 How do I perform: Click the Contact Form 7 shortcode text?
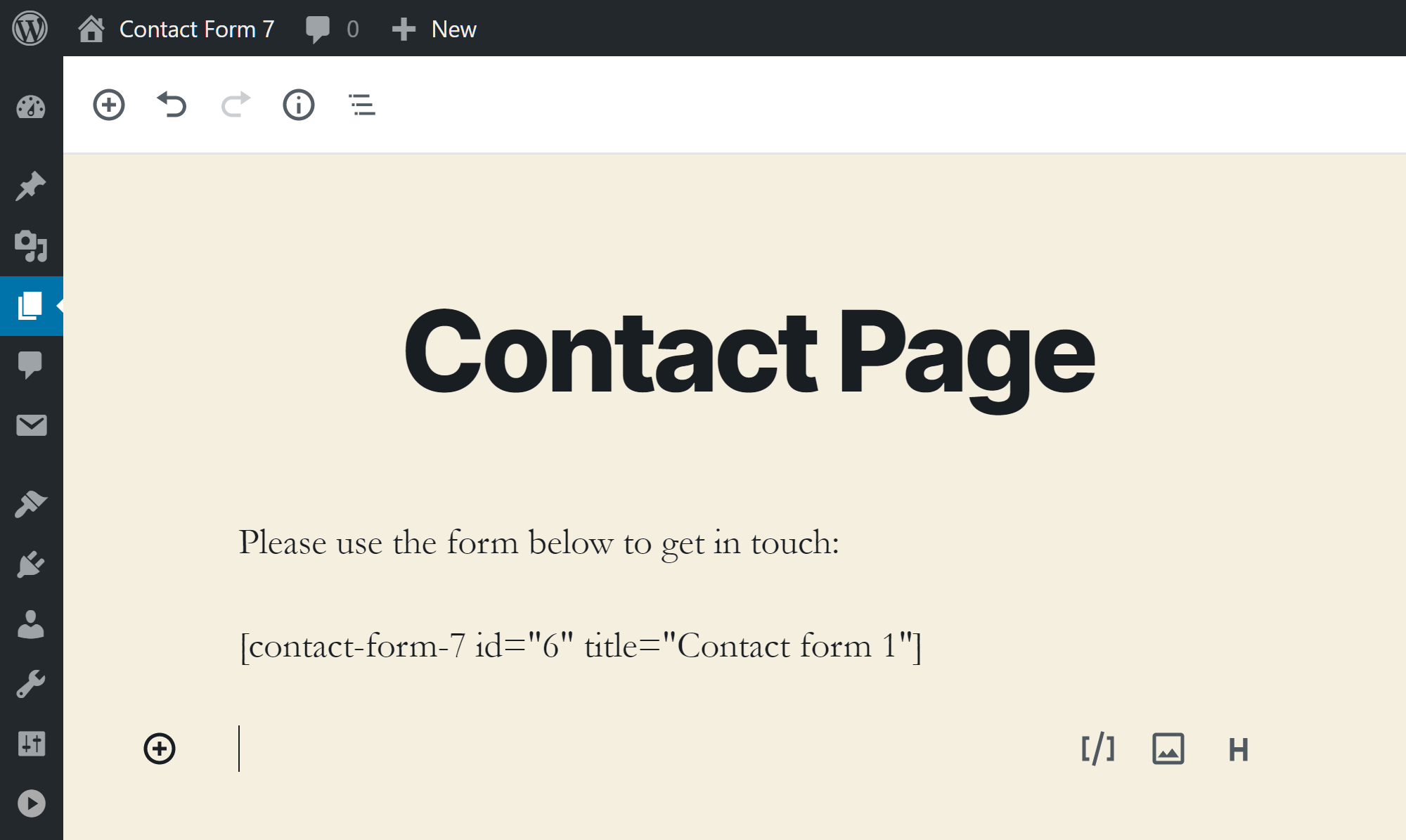pyautogui.click(x=579, y=646)
